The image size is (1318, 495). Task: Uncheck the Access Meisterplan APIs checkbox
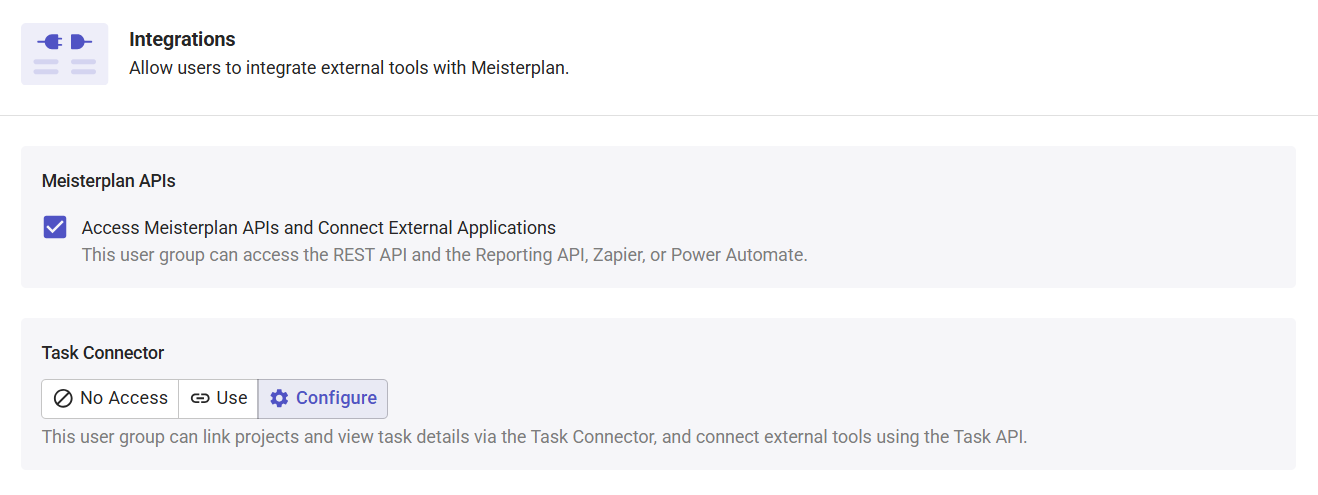pyautogui.click(x=55, y=227)
